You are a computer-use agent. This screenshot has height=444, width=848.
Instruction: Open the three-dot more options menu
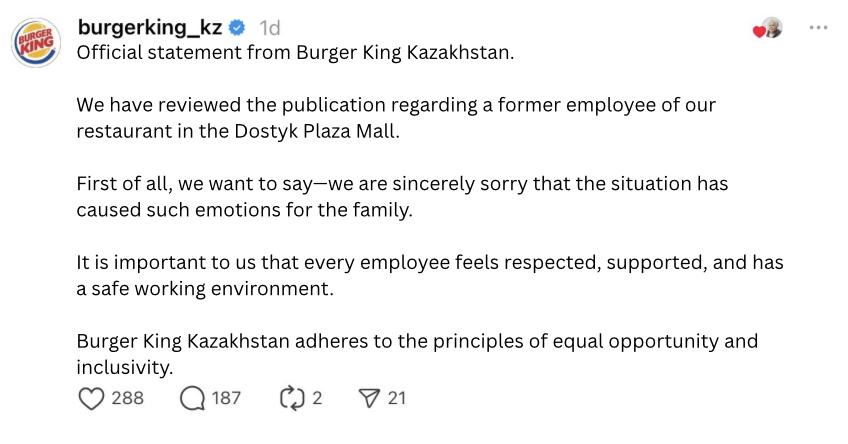pyautogui.click(x=818, y=27)
